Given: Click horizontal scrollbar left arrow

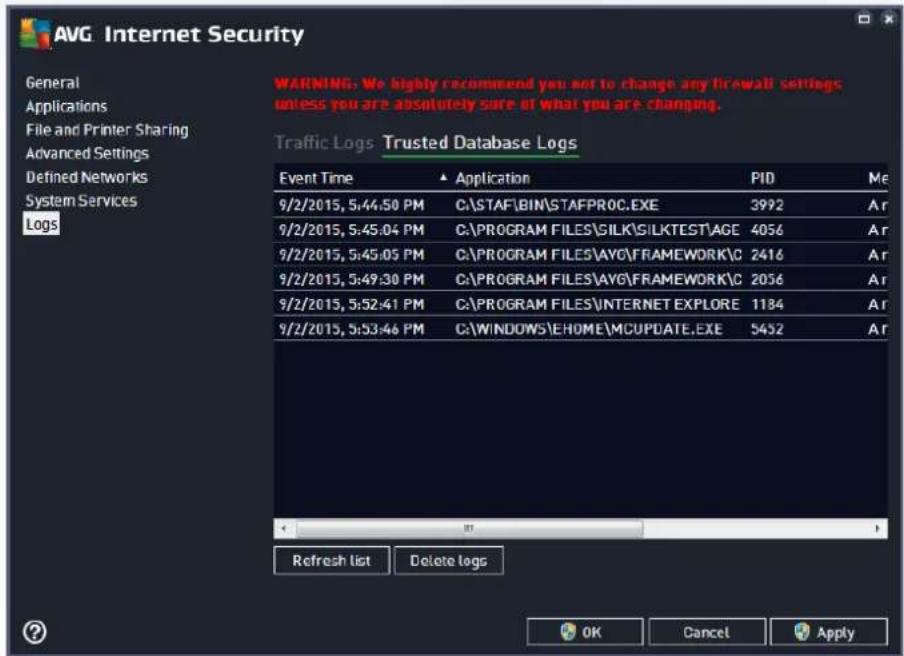Looking at the screenshot, I should coord(284,528).
